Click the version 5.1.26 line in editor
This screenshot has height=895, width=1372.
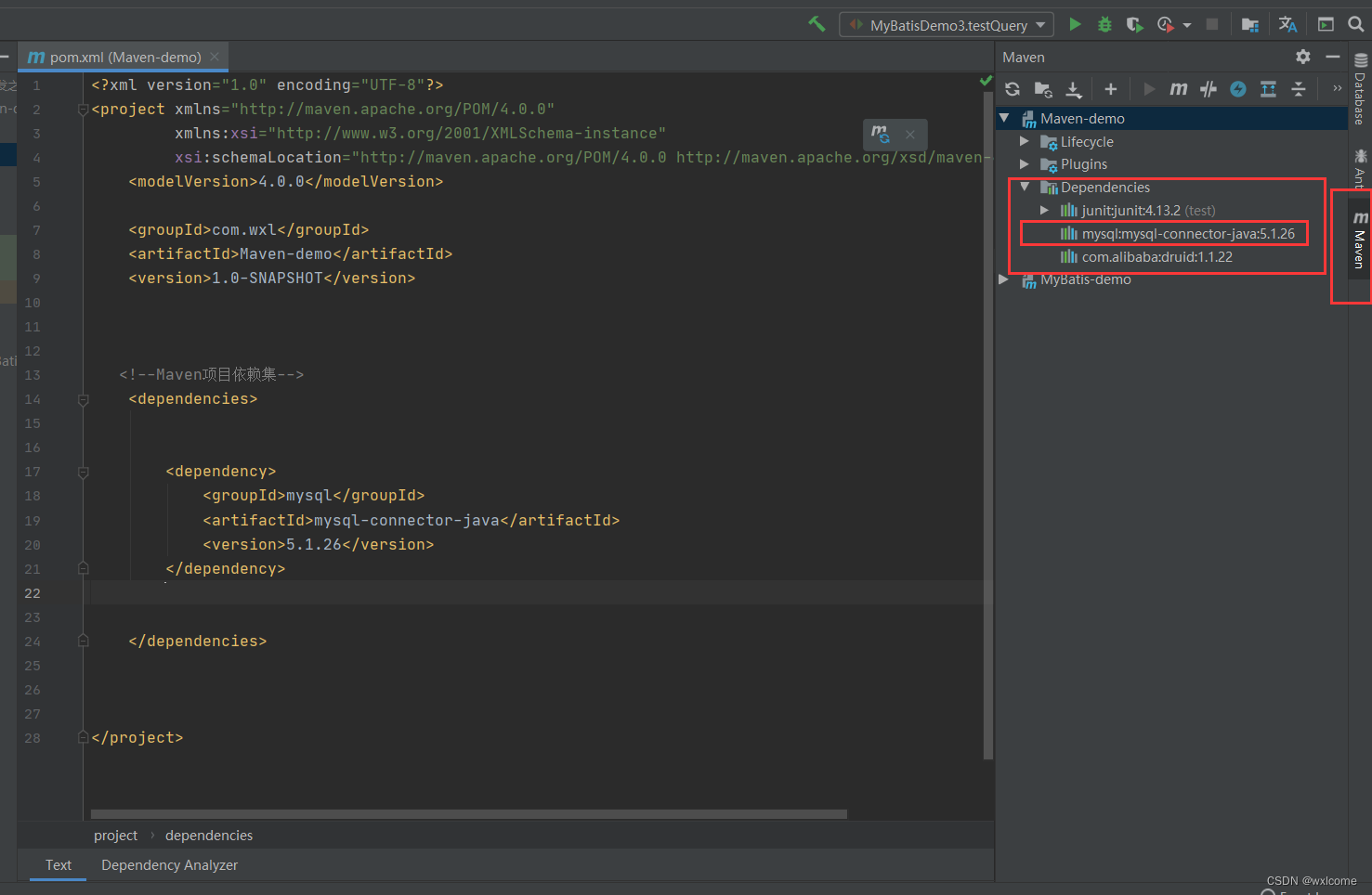click(318, 545)
